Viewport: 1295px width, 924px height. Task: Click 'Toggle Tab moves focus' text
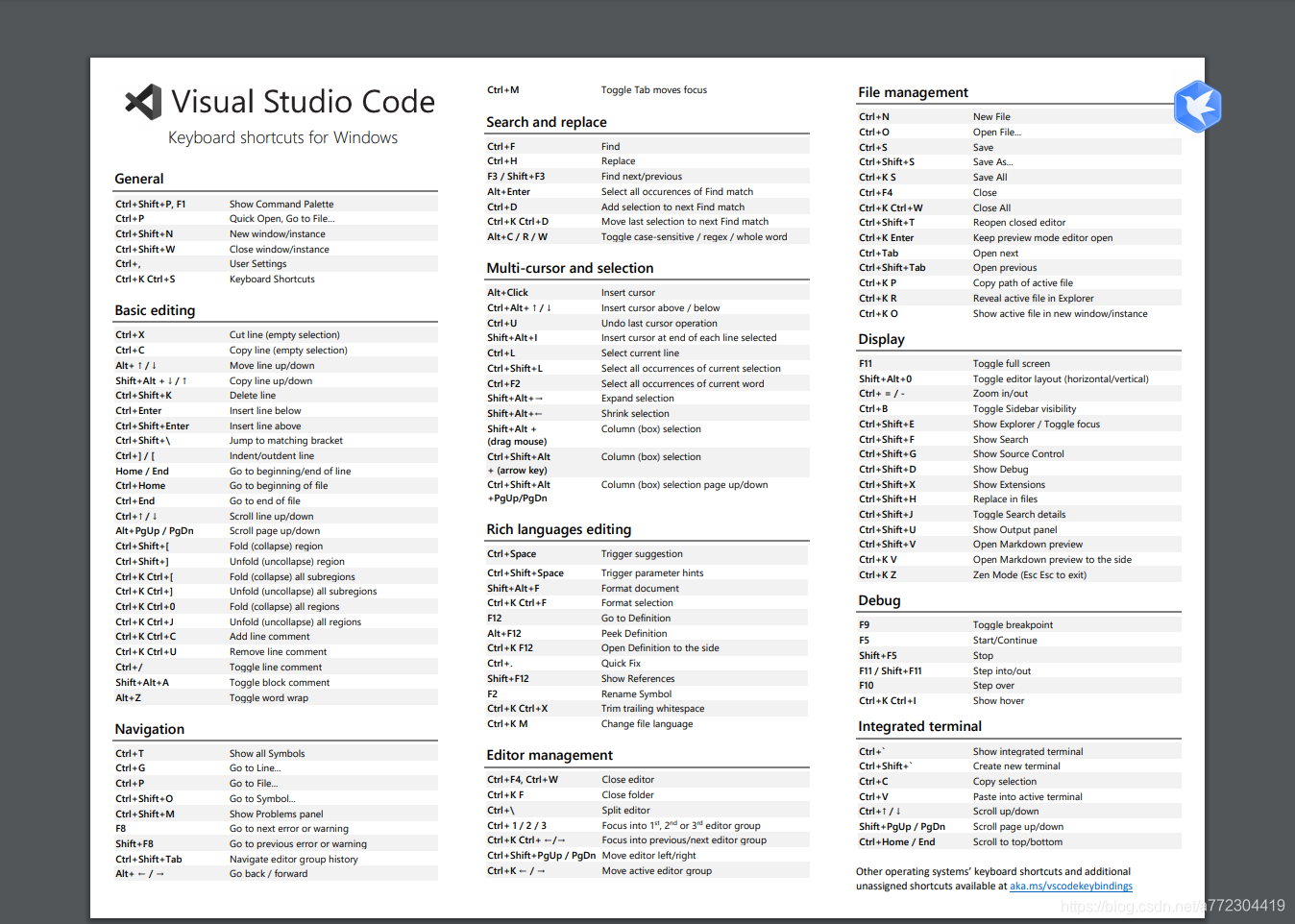pyautogui.click(x=654, y=90)
